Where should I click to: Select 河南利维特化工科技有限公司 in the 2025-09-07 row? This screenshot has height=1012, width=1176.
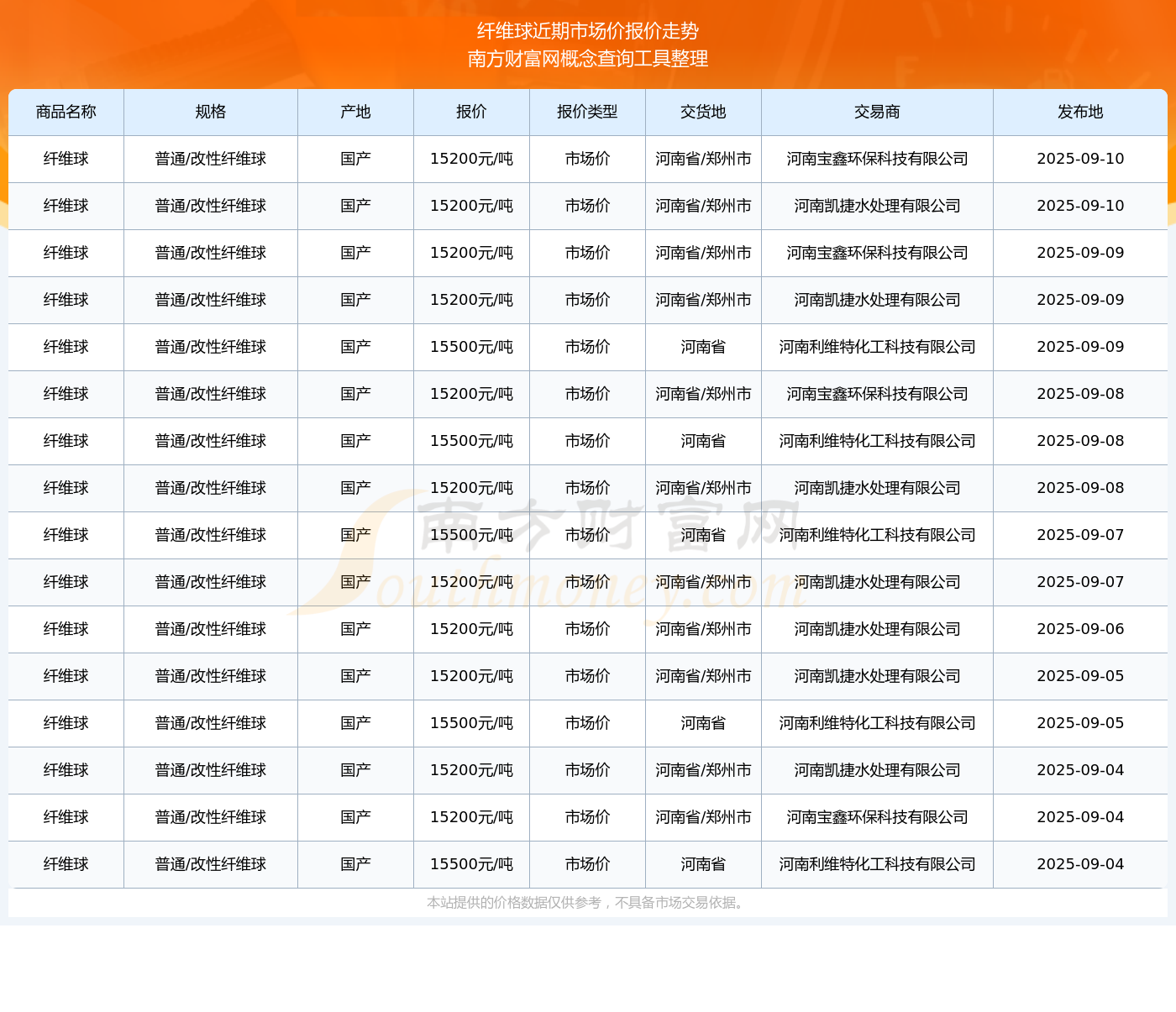[x=878, y=535]
